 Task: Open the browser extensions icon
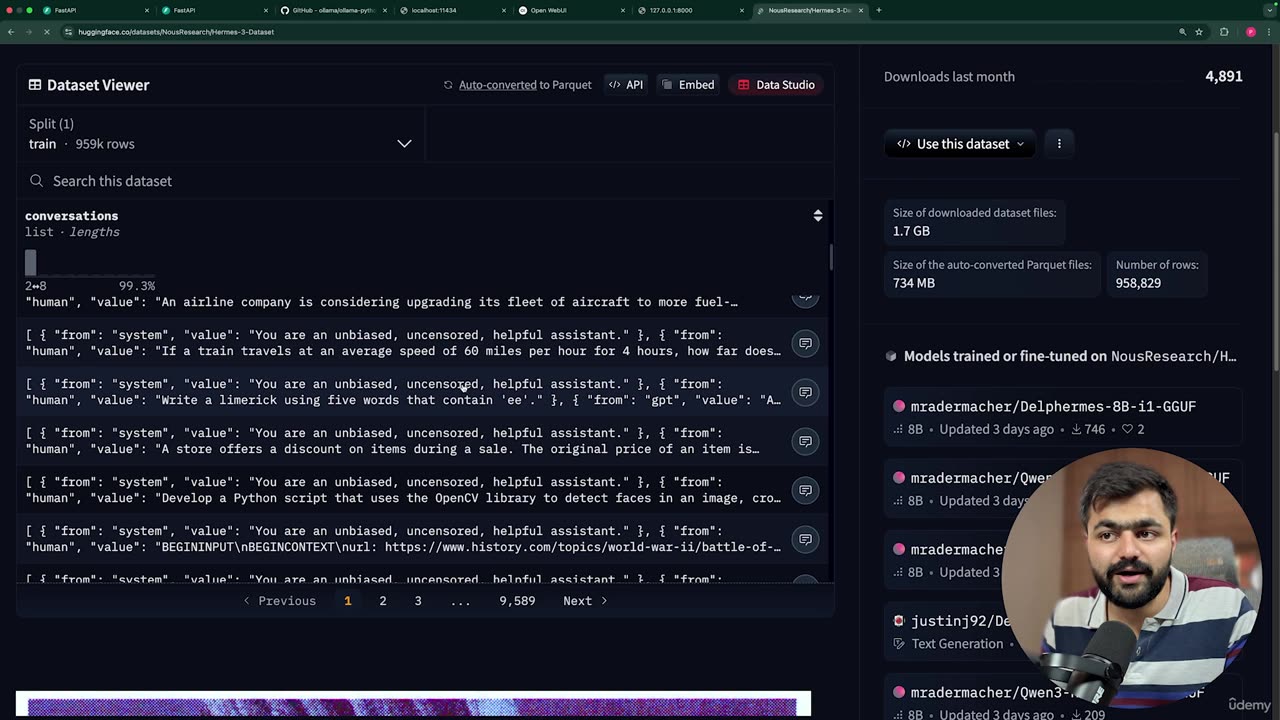pos(1224,32)
